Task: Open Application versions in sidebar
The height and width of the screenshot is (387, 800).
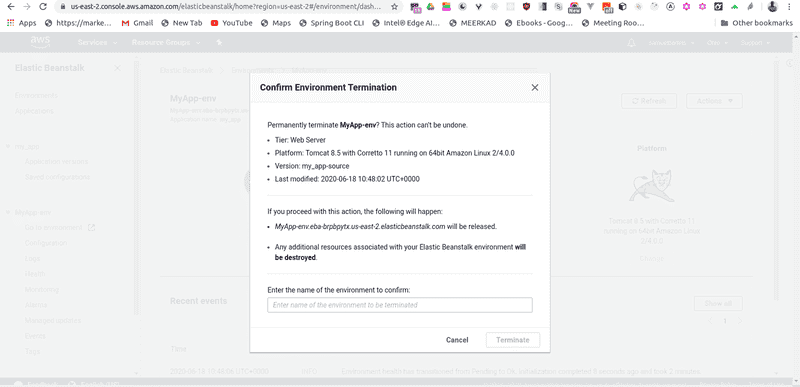Action: click(x=57, y=162)
